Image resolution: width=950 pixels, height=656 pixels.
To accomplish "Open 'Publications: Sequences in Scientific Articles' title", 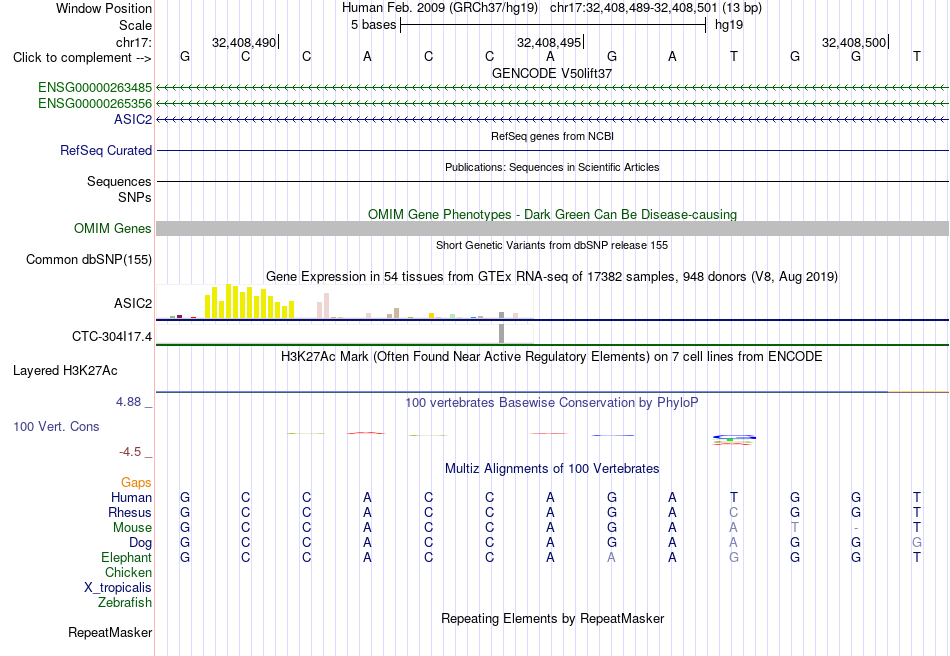I will tap(552, 167).
